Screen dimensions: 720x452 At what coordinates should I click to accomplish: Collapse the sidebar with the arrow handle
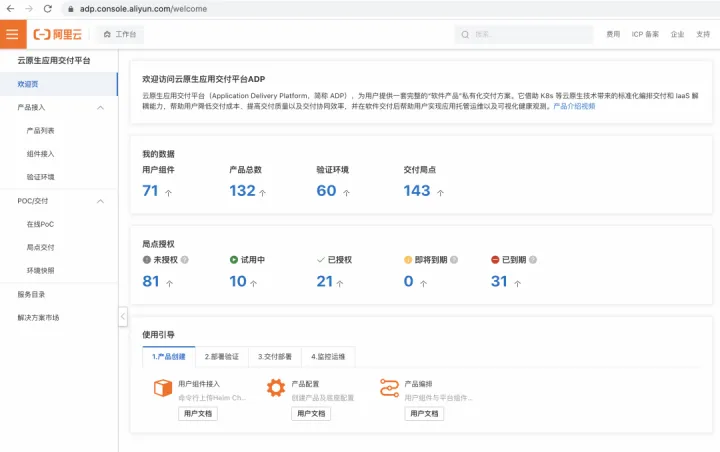pos(123,316)
